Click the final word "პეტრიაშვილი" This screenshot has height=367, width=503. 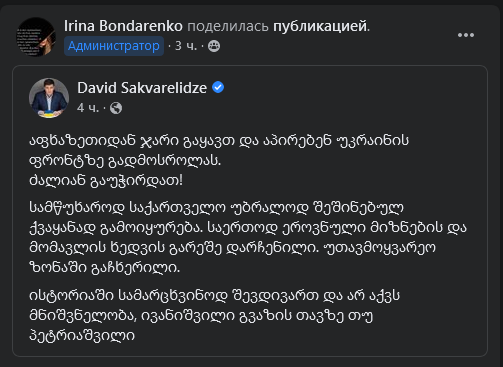(x=82, y=335)
